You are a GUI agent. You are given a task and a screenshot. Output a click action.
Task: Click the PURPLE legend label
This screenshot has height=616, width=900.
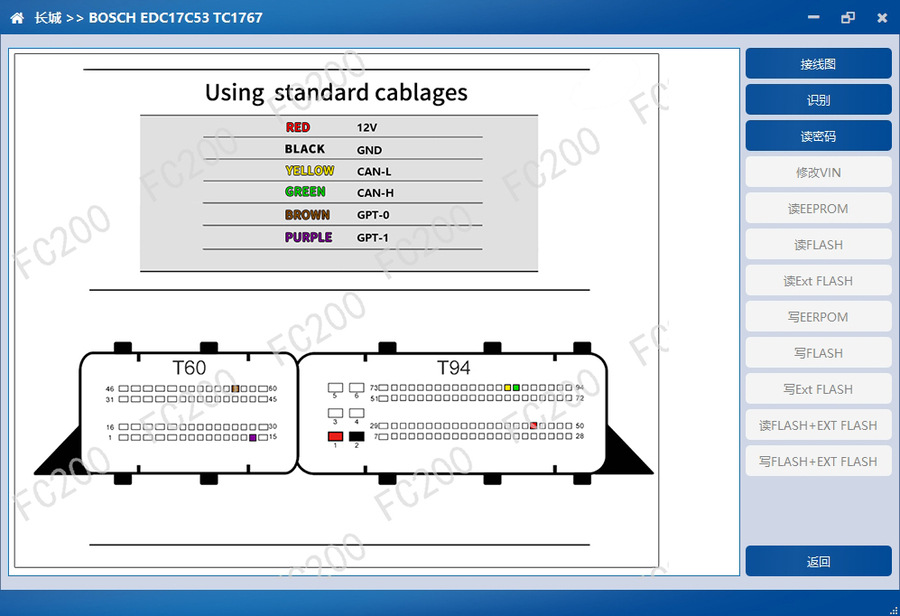(x=308, y=237)
